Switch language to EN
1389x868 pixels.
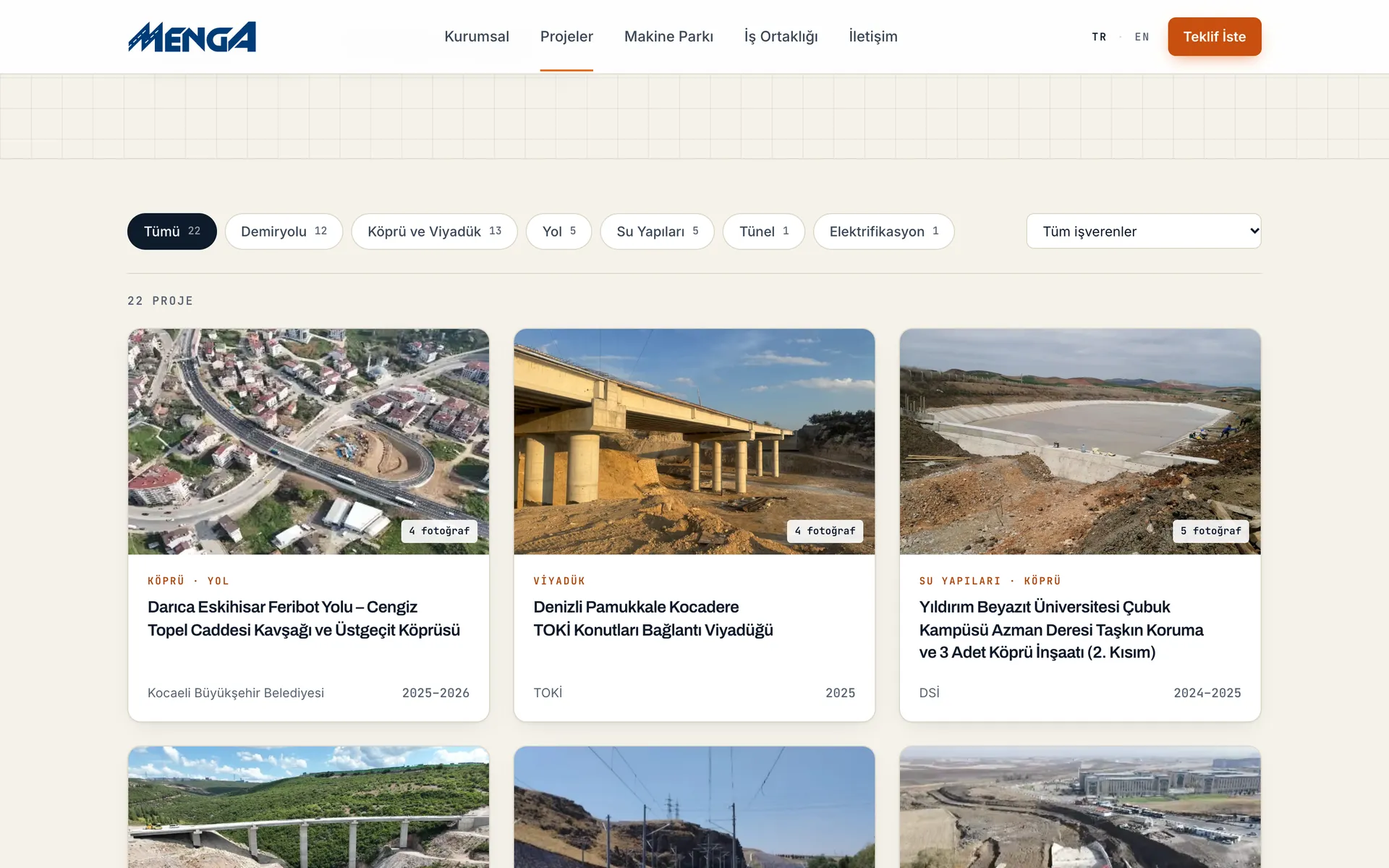tap(1142, 37)
